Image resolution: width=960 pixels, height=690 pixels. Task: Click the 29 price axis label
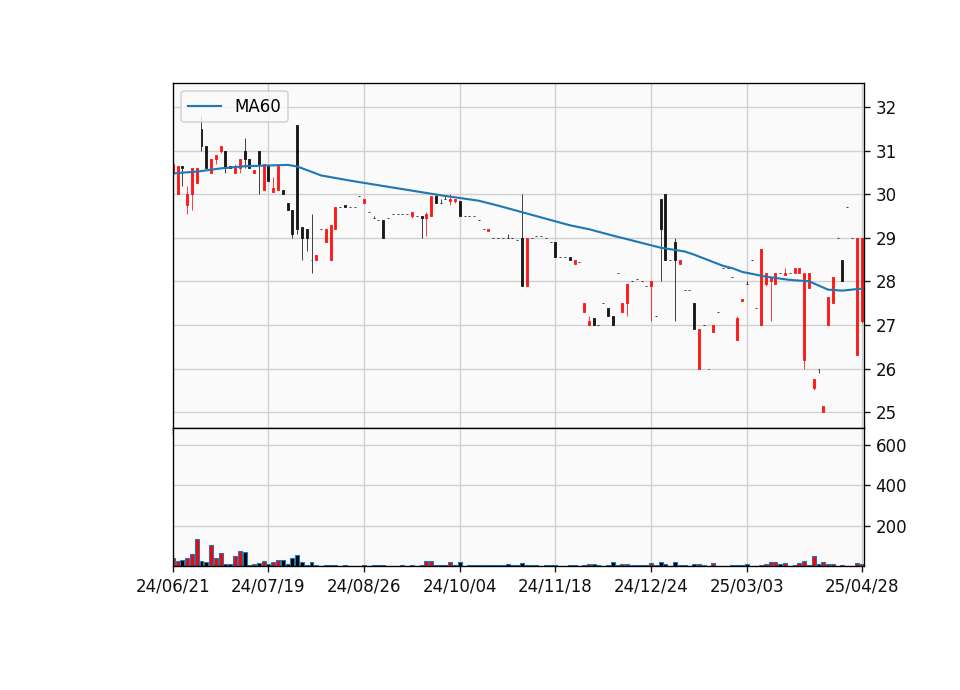885,238
